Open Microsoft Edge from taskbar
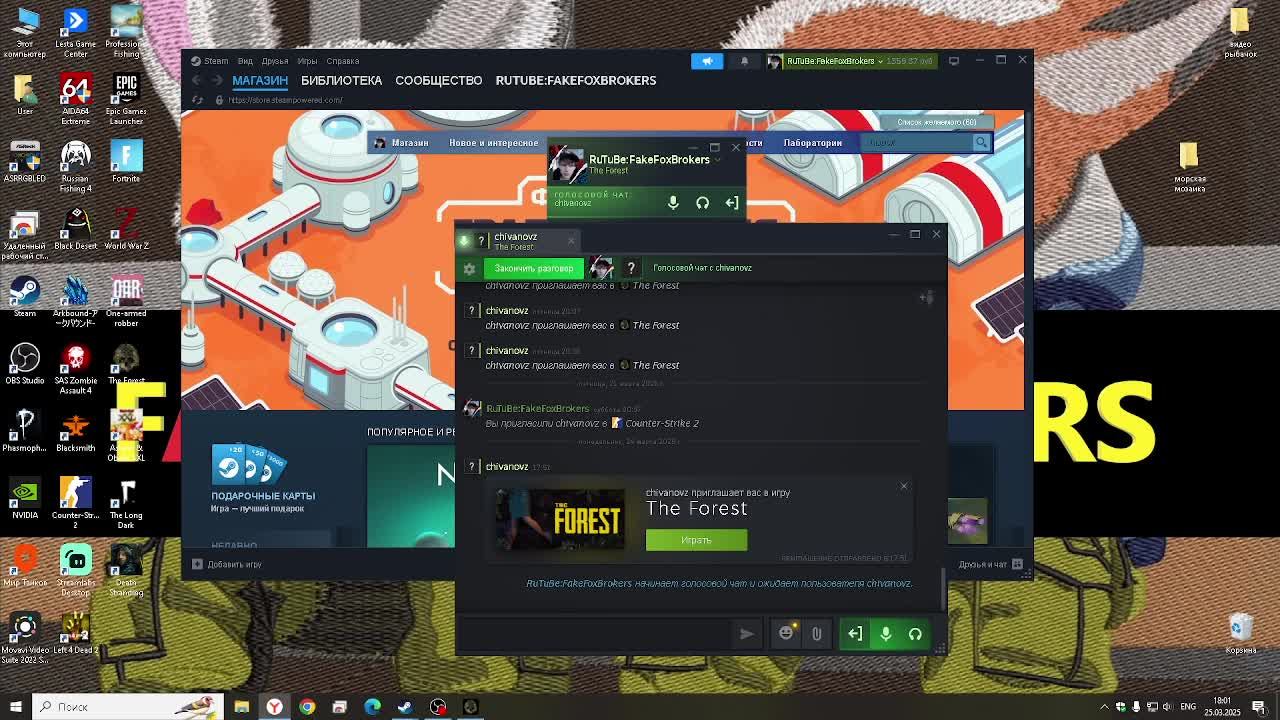Image resolution: width=1280 pixels, height=720 pixels. pos(372,707)
